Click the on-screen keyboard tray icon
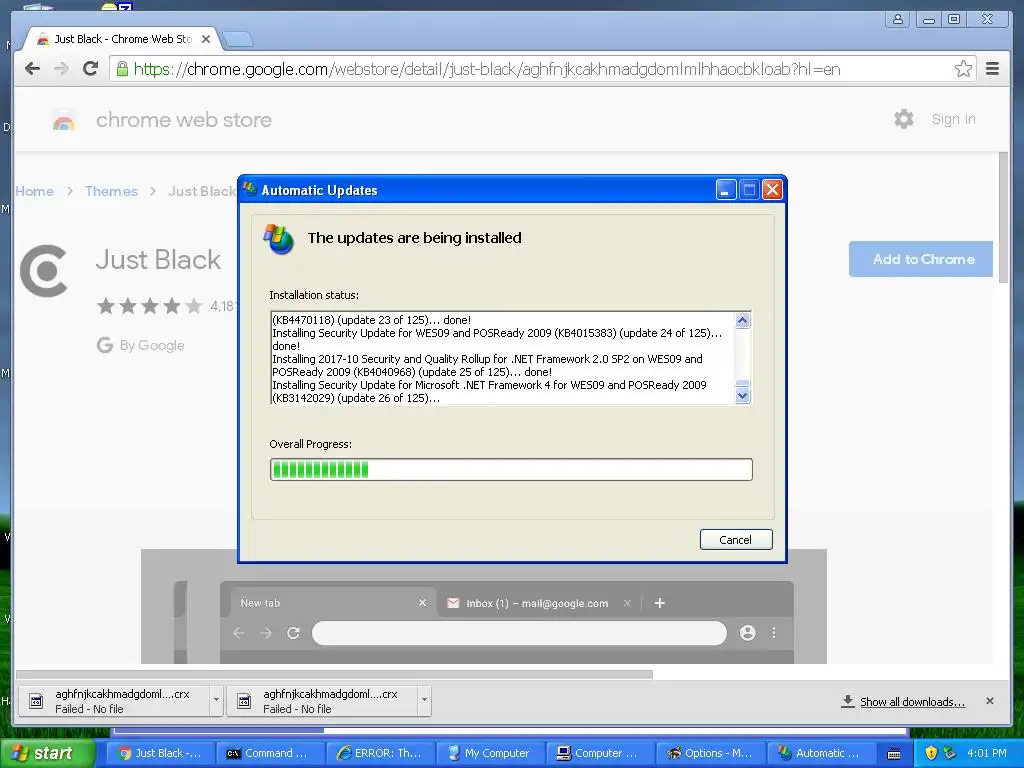This screenshot has height=768, width=1024. click(x=894, y=754)
